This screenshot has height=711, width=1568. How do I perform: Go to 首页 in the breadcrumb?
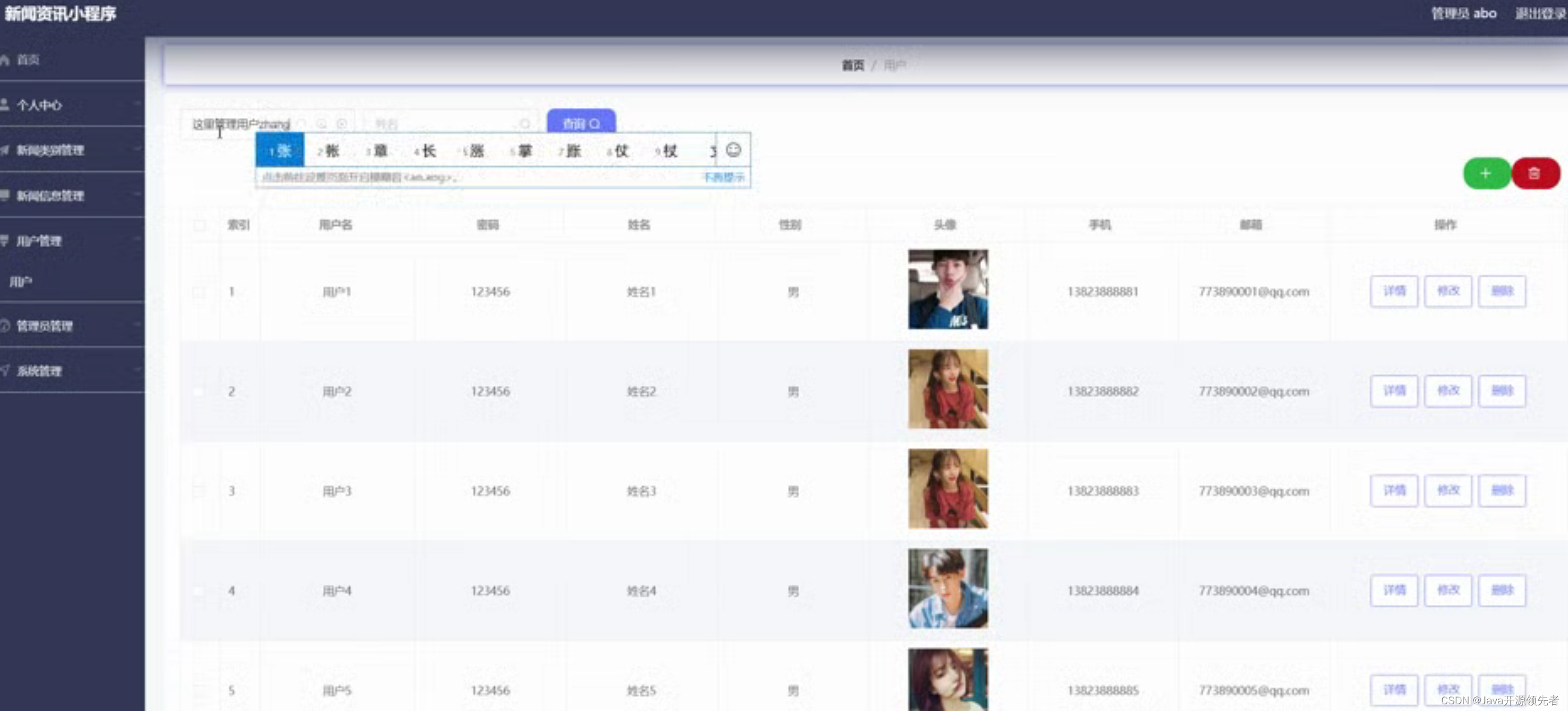point(852,65)
